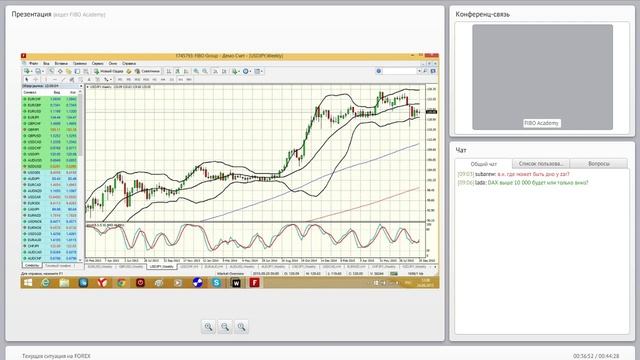Switch timeframe to W1

point(180,80)
